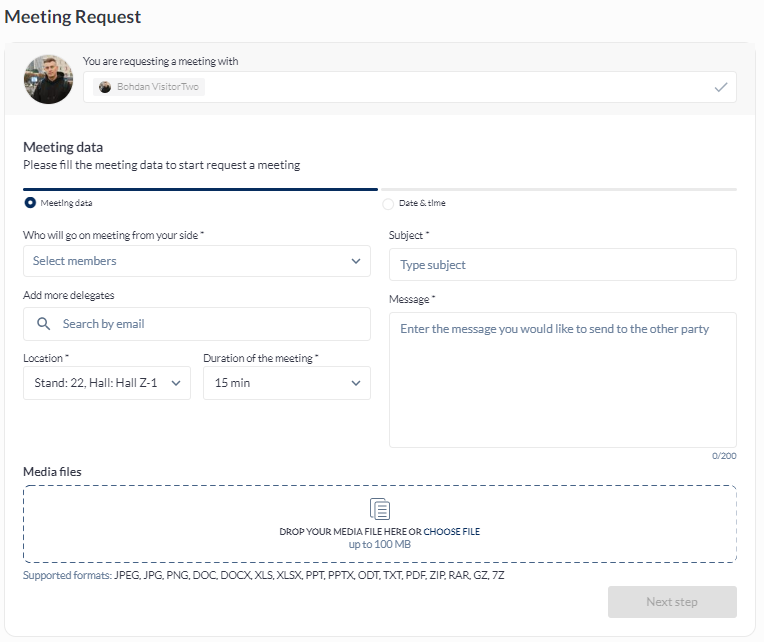764x642 pixels.
Task: Open the Duration of the meeting dropdown
Action: pyautogui.click(x=286, y=383)
